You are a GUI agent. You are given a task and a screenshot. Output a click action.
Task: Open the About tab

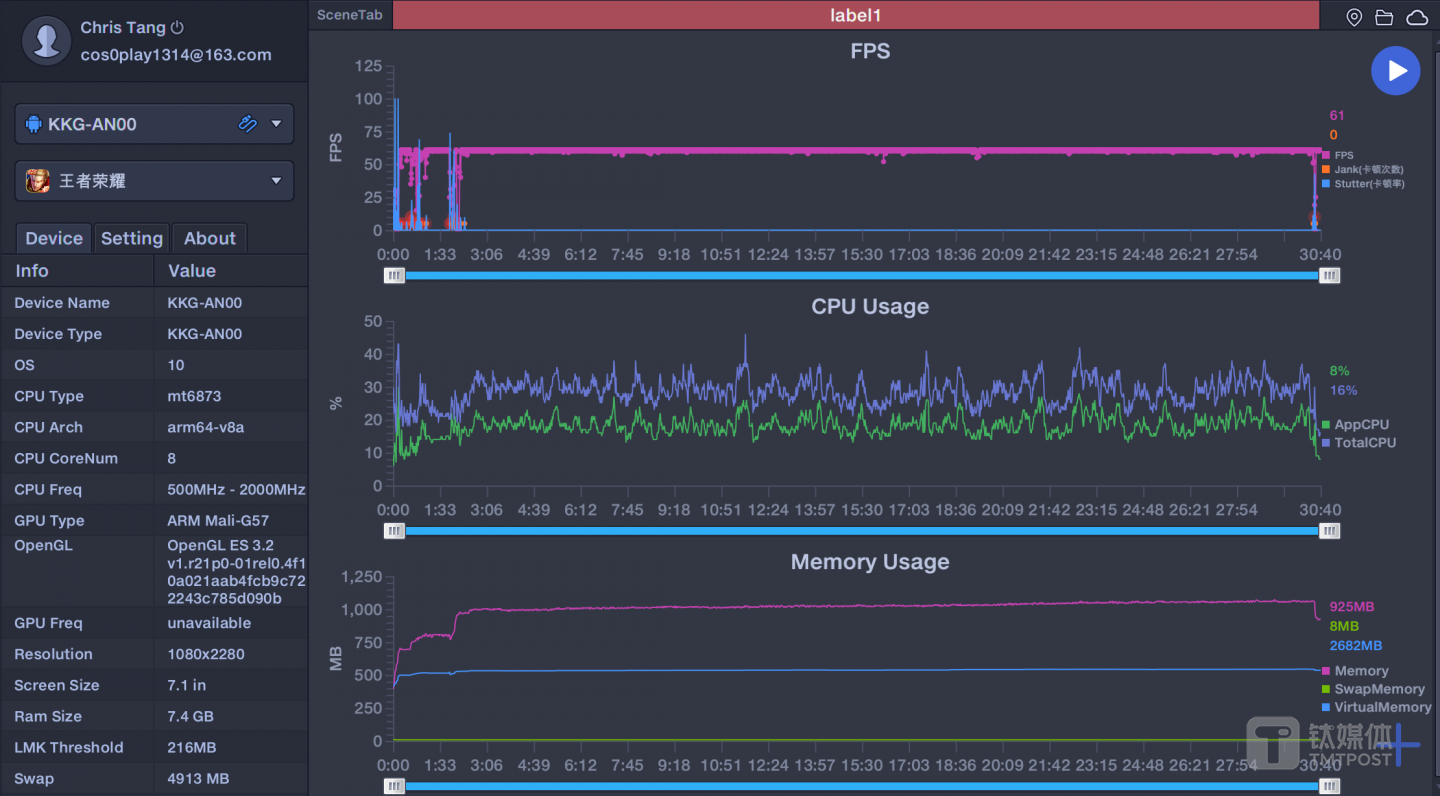pyautogui.click(x=210, y=238)
